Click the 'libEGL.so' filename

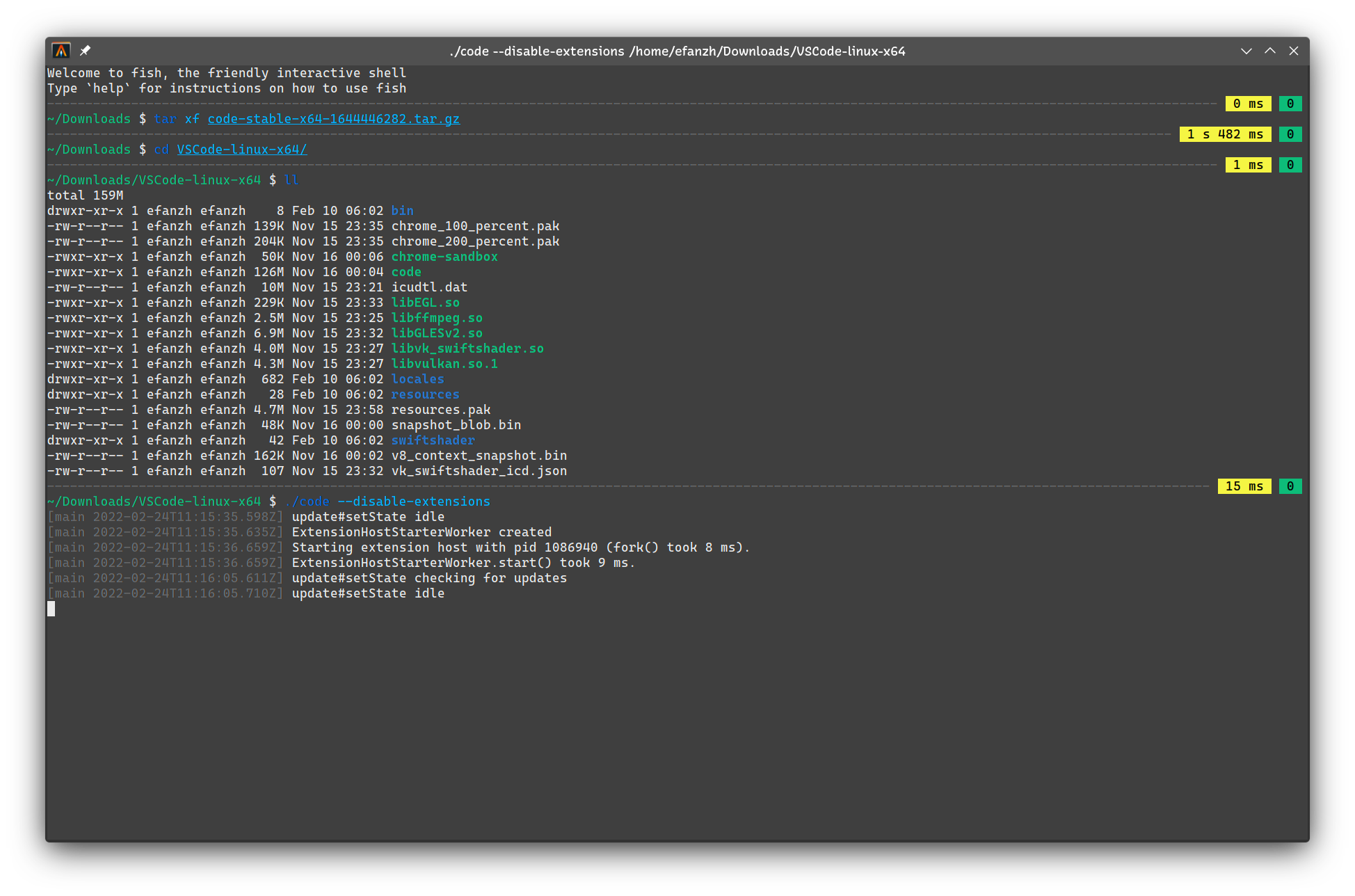(x=426, y=302)
